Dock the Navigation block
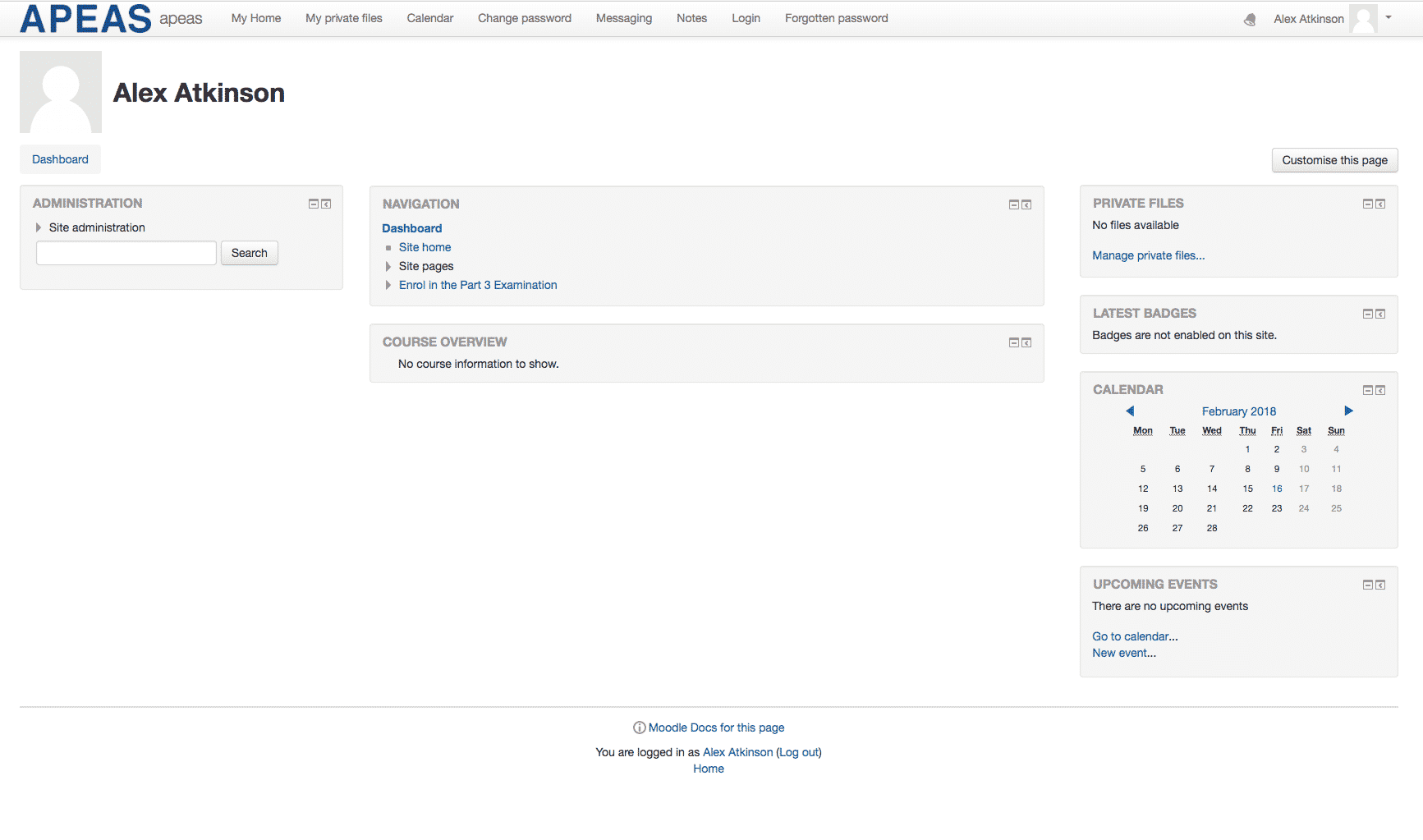This screenshot has height=840, width=1423. (1026, 204)
